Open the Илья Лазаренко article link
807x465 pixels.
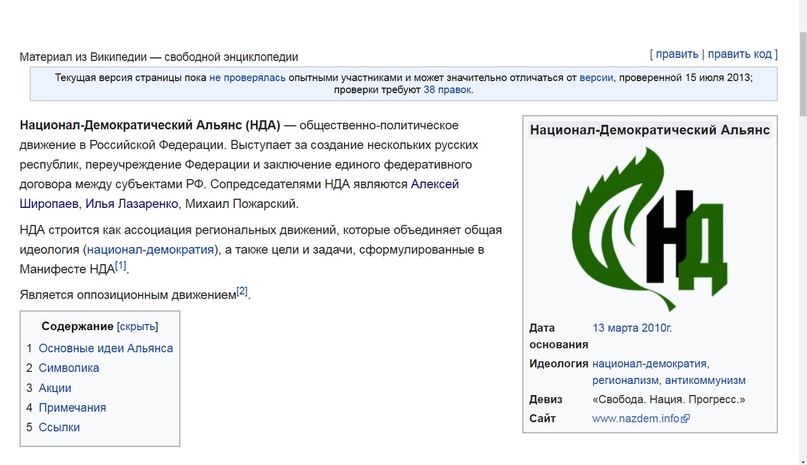pos(131,204)
